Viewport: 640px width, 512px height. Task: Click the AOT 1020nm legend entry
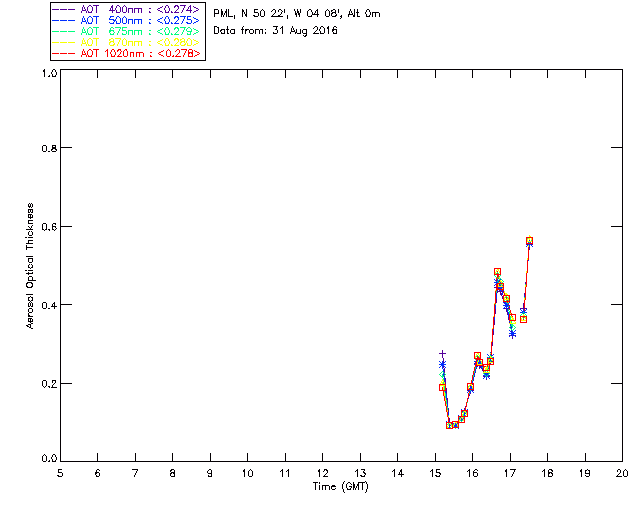click(x=126, y=53)
